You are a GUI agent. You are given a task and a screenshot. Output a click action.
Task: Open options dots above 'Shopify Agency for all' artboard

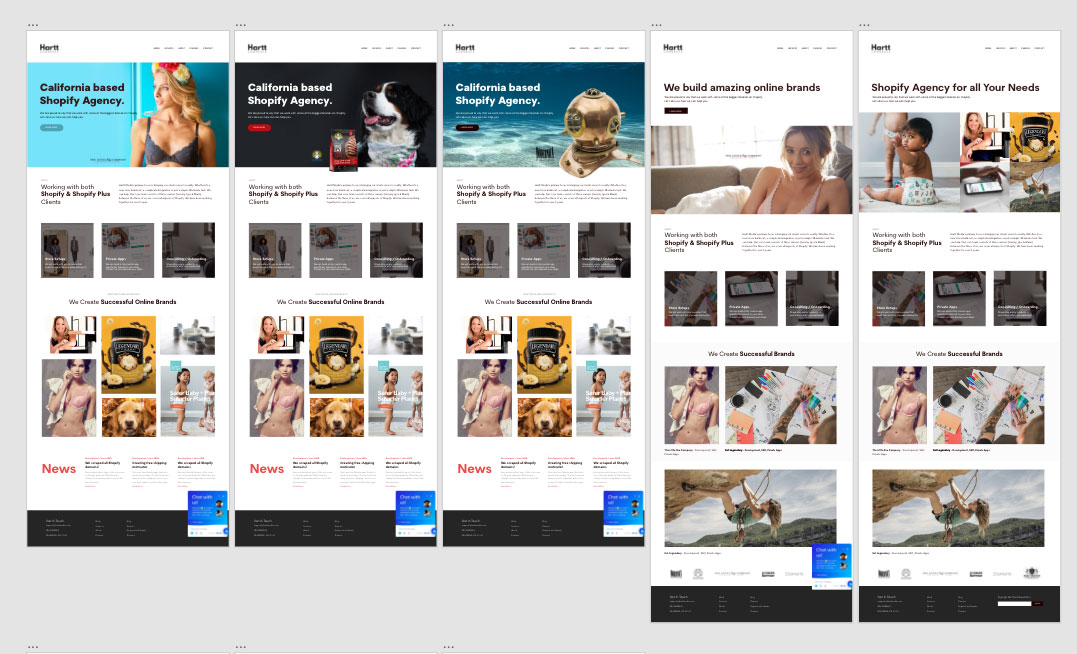click(865, 25)
